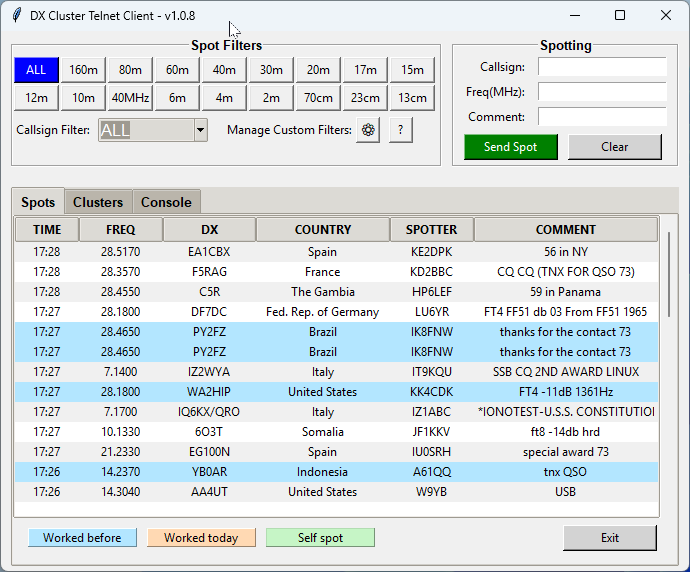Click the Clear button
This screenshot has width=690, height=572.
tap(614, 147)
